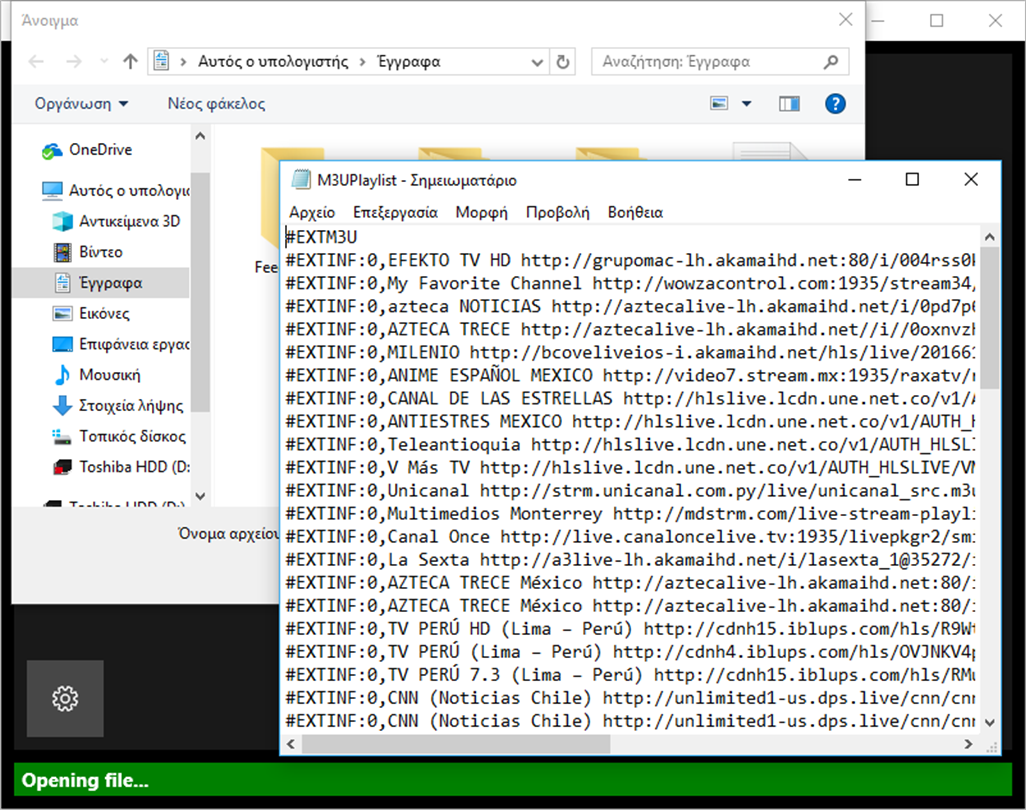This screenshot has height=810, width=1026.
Task: Go back using the back arrow in Open dialog
Action: pos(36,62)
